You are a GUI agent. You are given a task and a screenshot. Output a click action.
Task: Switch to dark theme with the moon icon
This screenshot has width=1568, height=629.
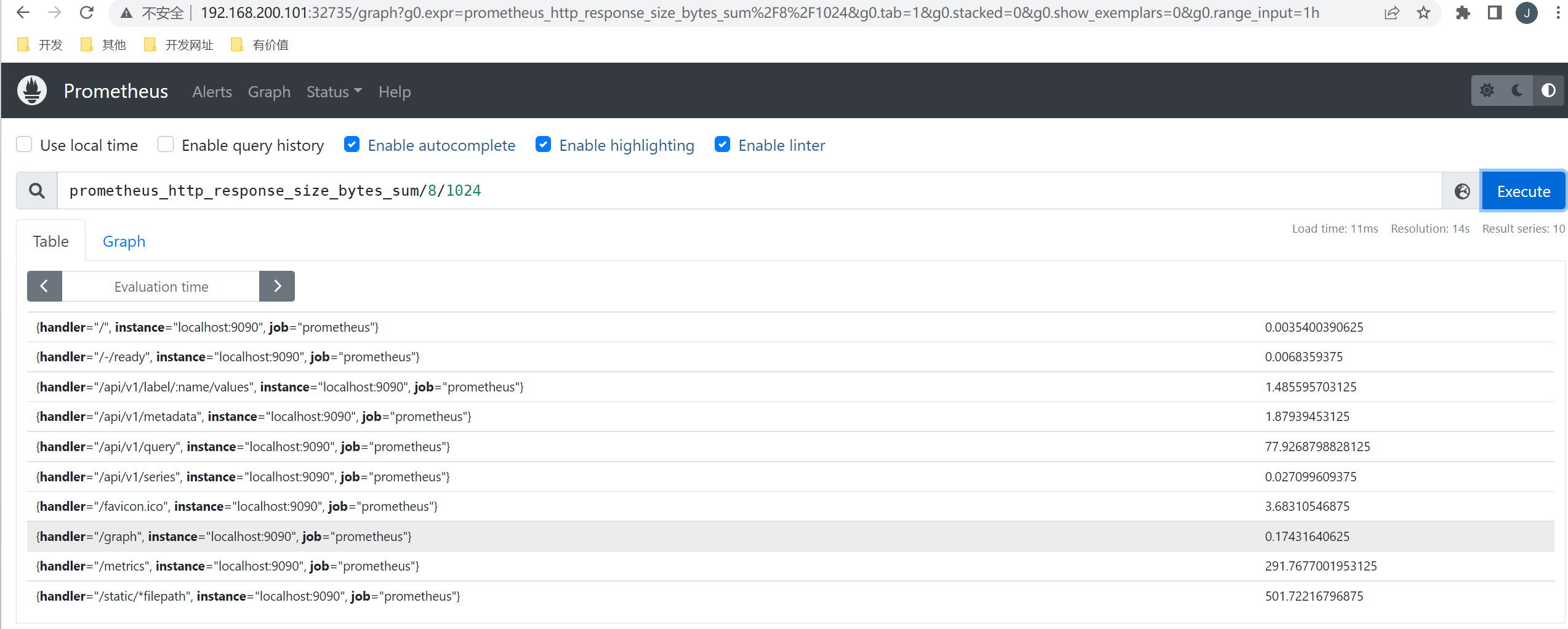(x=1518, y=90)
